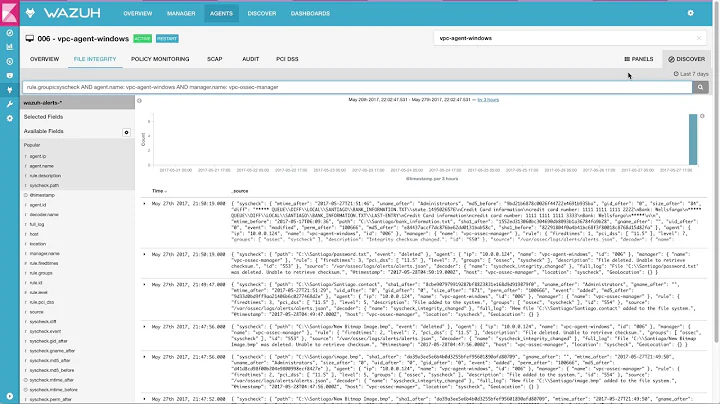Expand the 21:47:52 event row

coord(145,399)
